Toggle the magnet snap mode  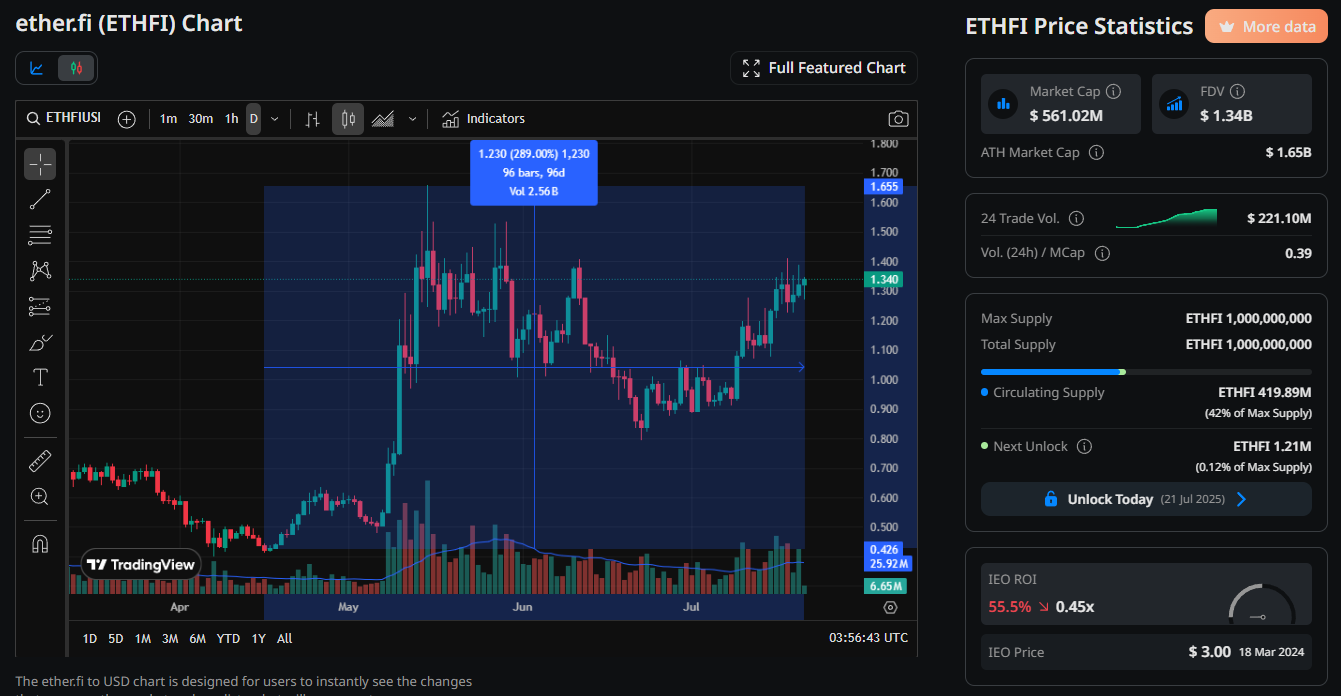(40, 544)
